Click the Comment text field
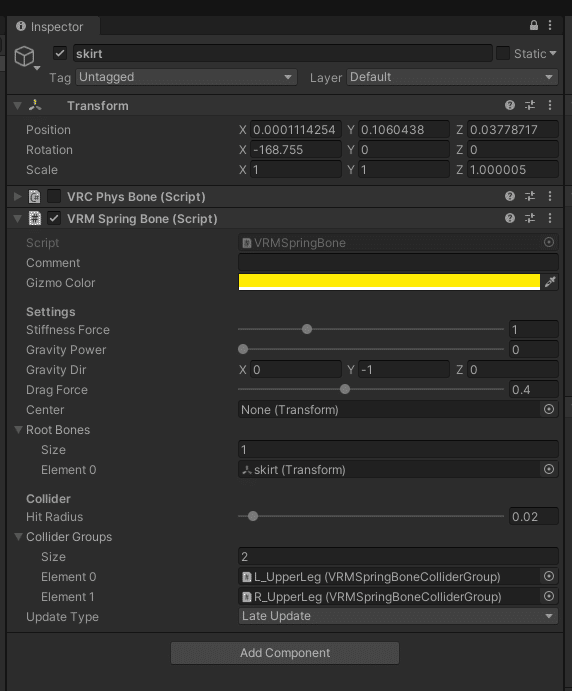The height and width of the screenshot is (691, 572). tap(398, 262)
